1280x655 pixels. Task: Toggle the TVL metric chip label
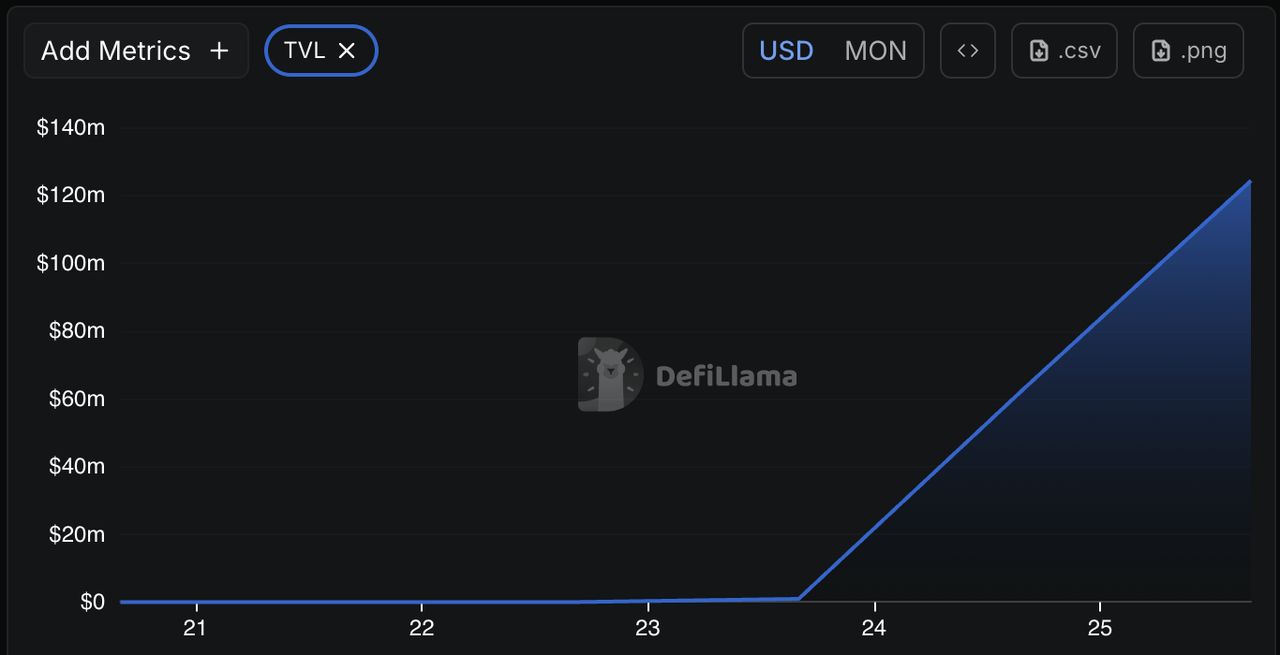[304, 51]
